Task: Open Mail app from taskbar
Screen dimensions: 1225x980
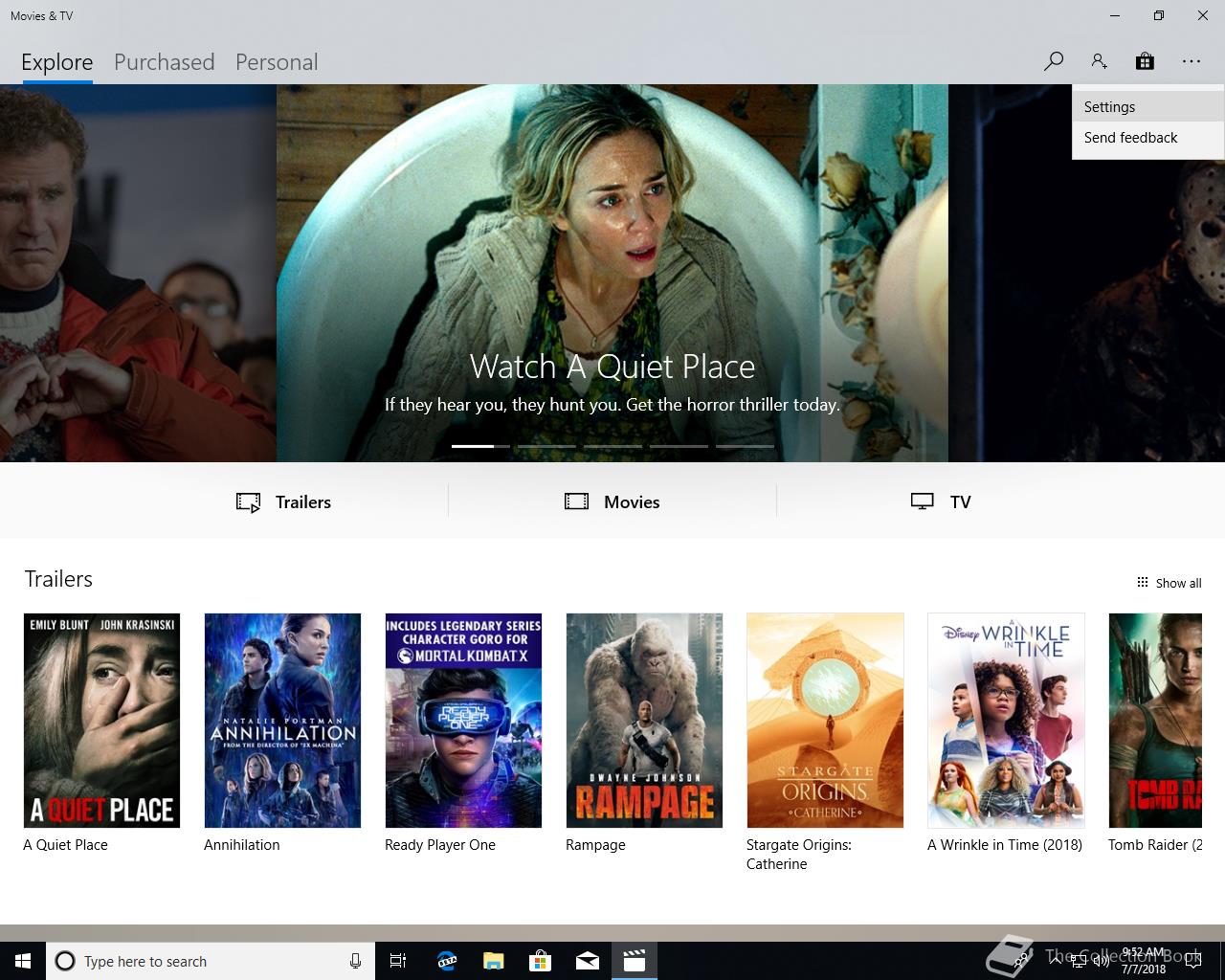Action: [x=588, y=961]
